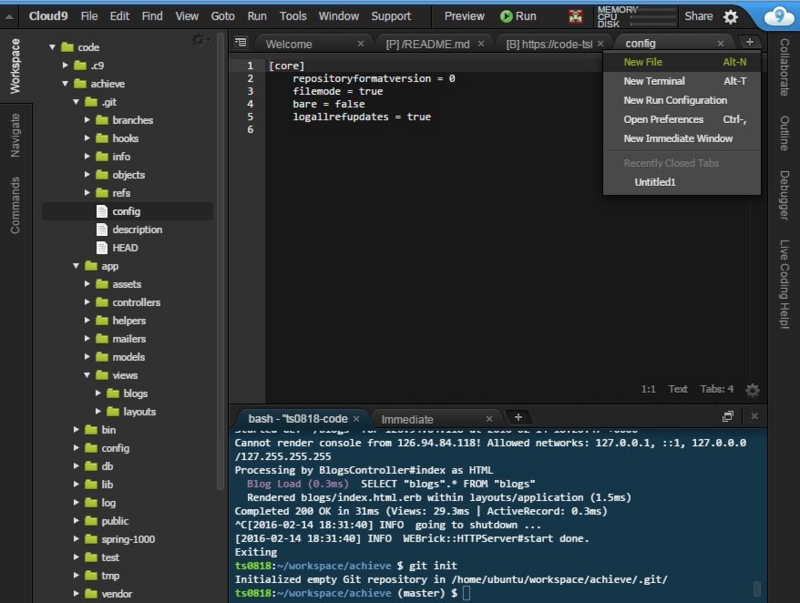The image size is (800, 603).
Task: Open the Navigate side panel
Action: pos(15,136)
